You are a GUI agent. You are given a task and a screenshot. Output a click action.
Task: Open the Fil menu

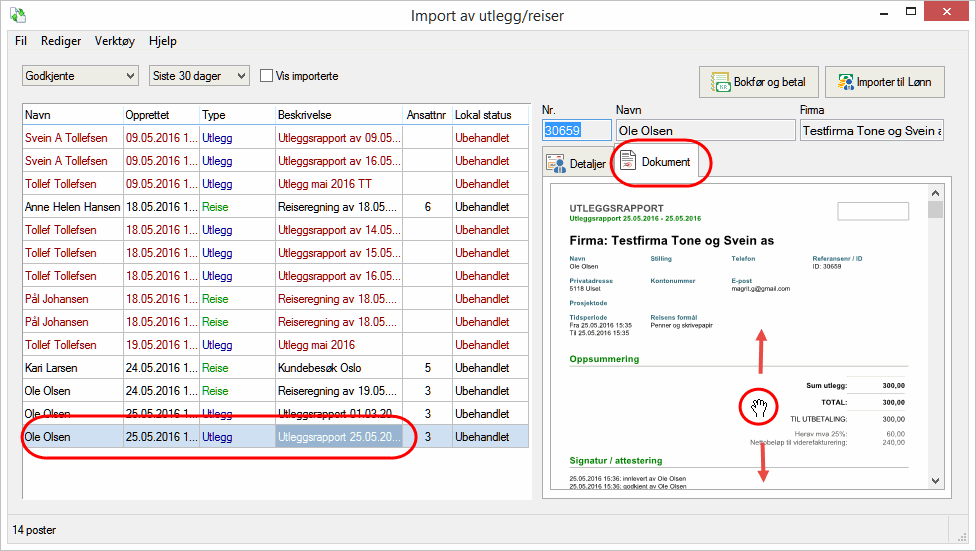[x=21, y=41]
